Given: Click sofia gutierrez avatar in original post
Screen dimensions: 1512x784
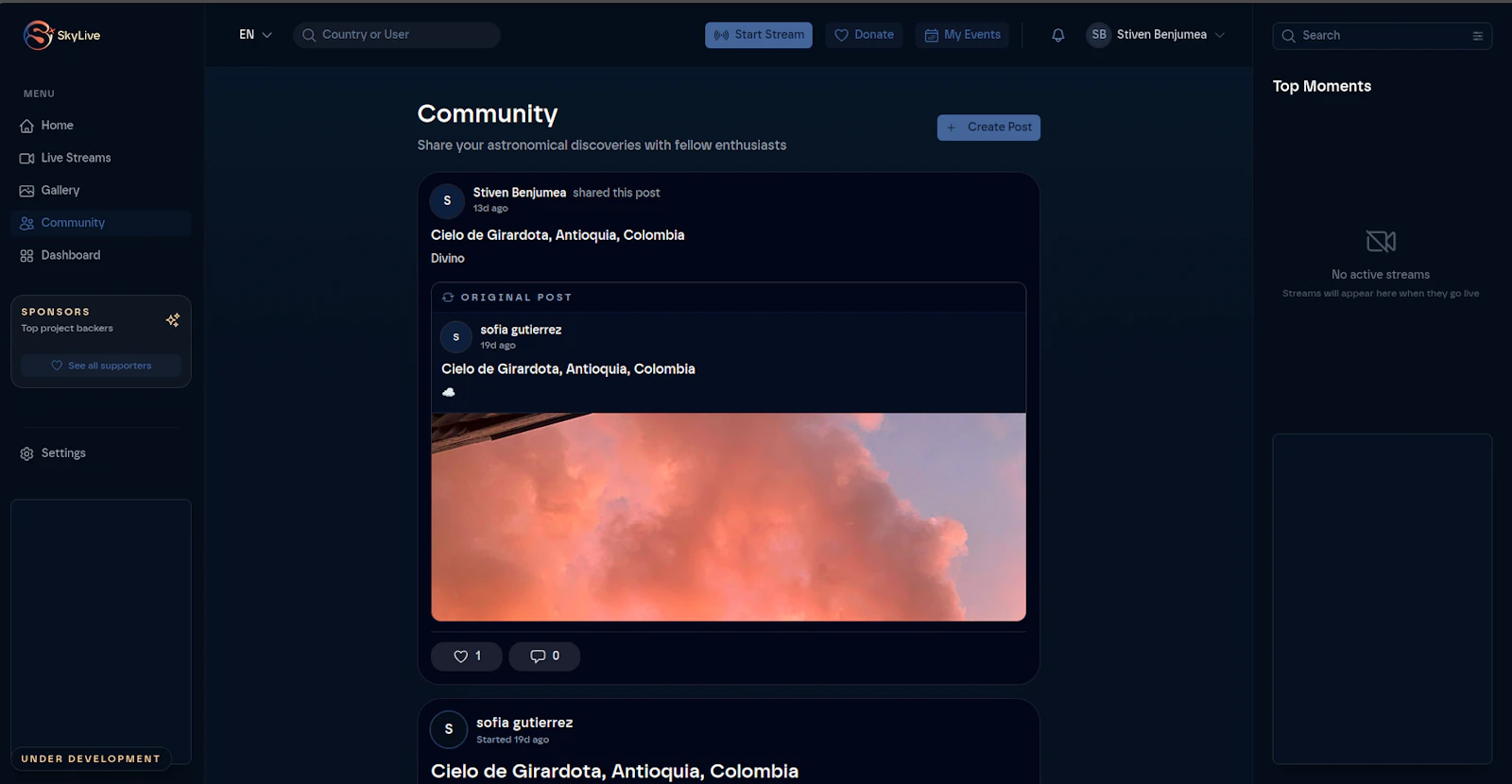Looking at the screenshot, I should [455, 336].
